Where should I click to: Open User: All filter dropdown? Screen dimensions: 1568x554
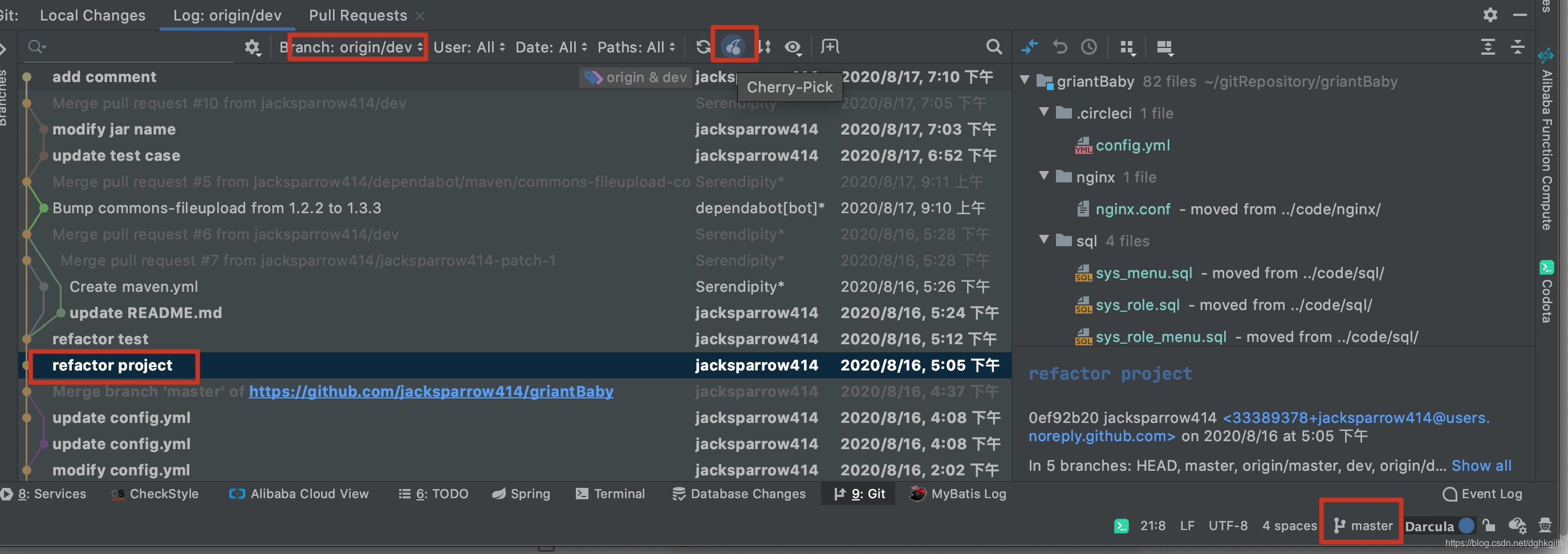pos(469,47)
